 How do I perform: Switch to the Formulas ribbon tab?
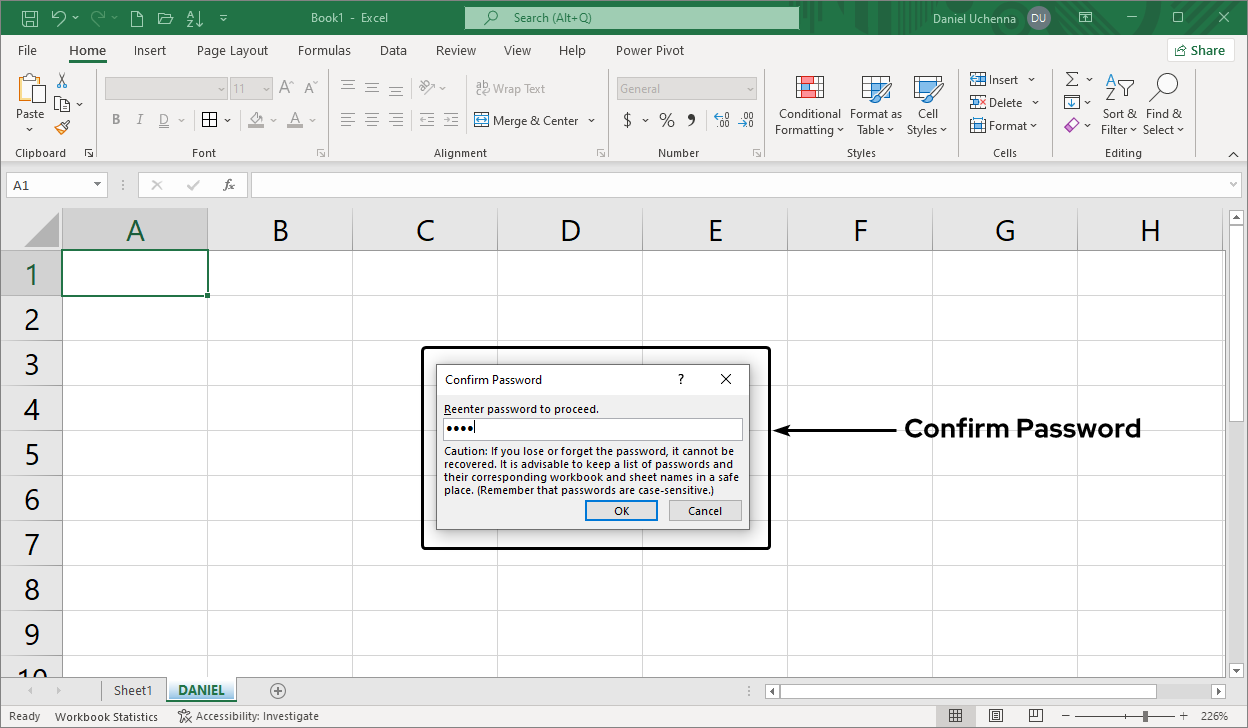324,50
